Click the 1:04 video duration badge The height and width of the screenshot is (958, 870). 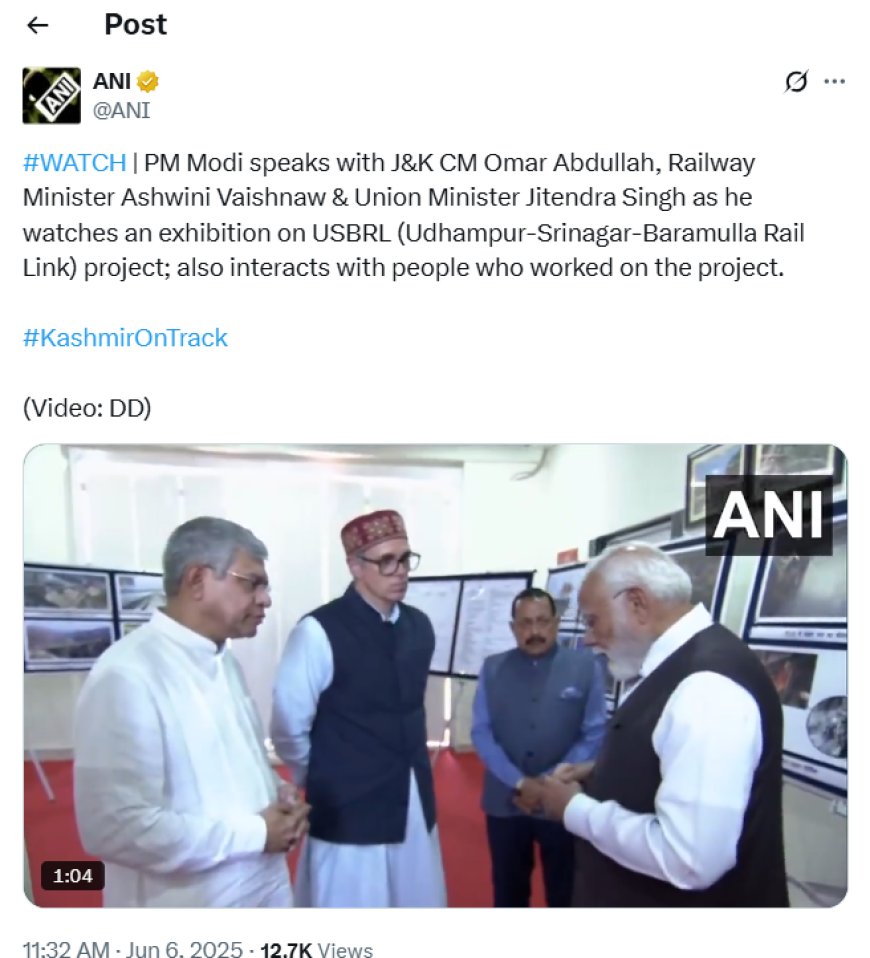pos(73,876)
